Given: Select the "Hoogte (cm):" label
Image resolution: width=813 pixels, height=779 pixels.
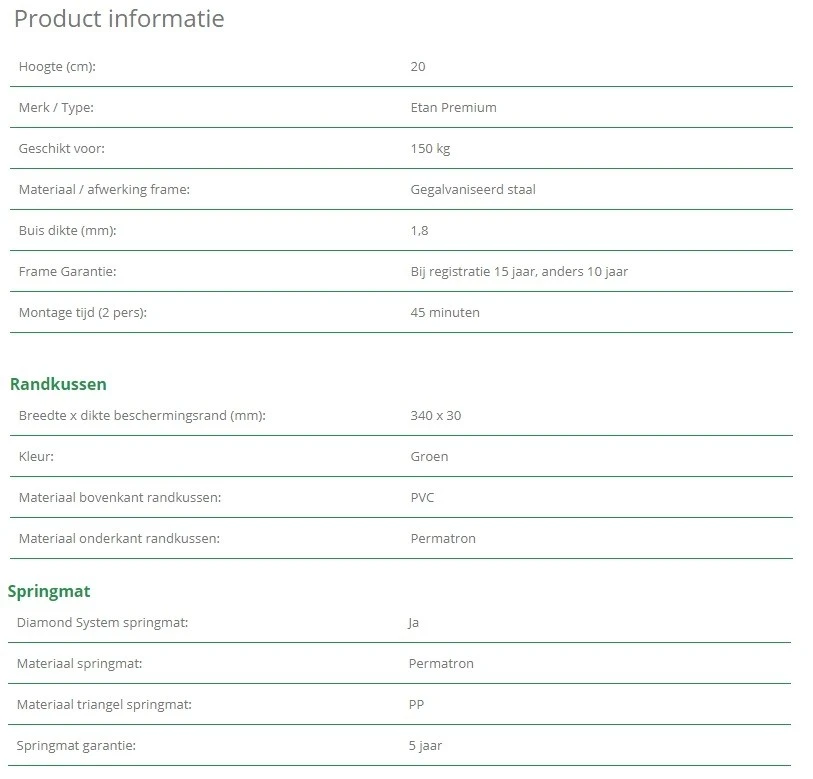Looking at the screenshot, I should pos(58,67).
